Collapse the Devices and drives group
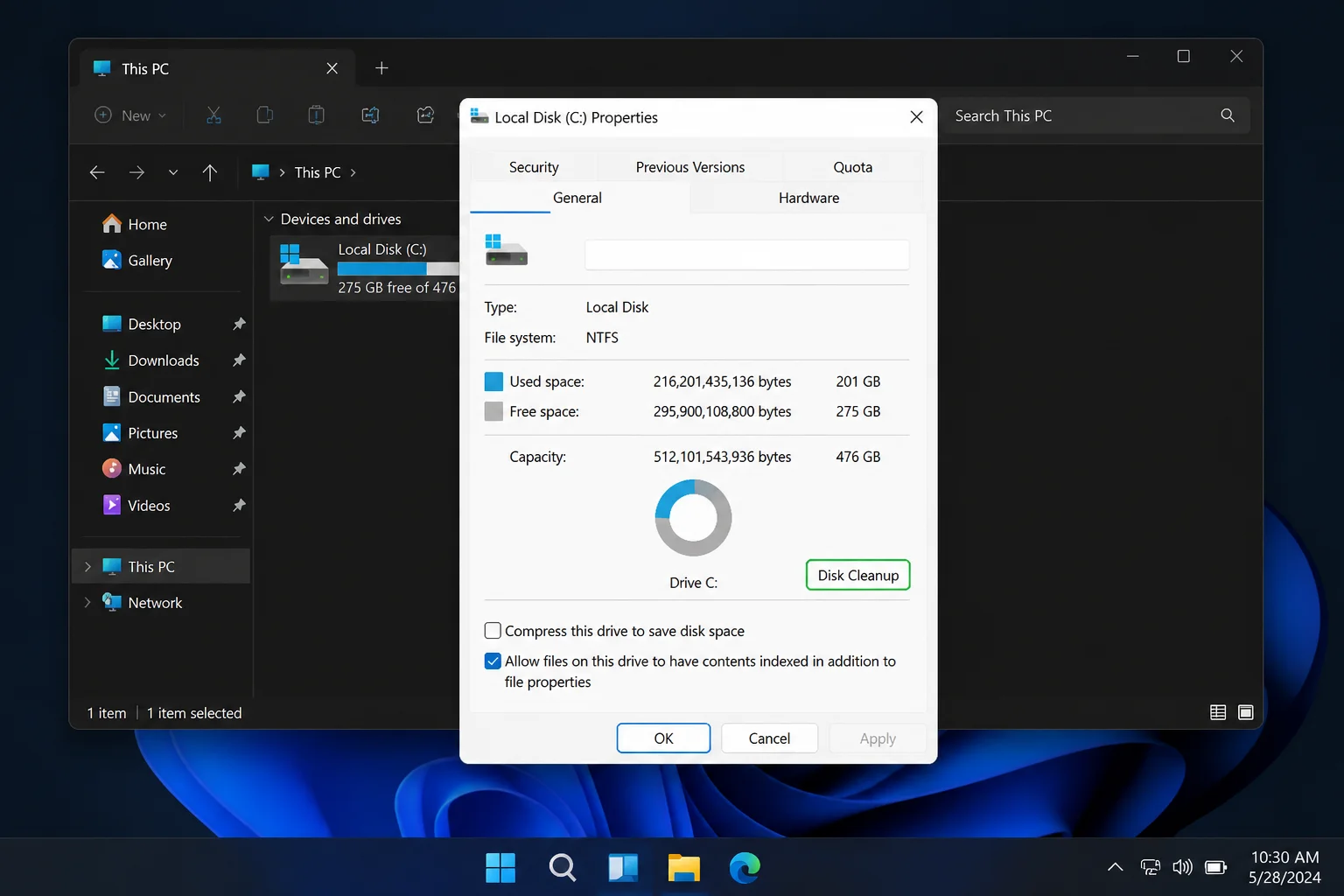This screenshot has width=1344, height=896. pos(269,219)
